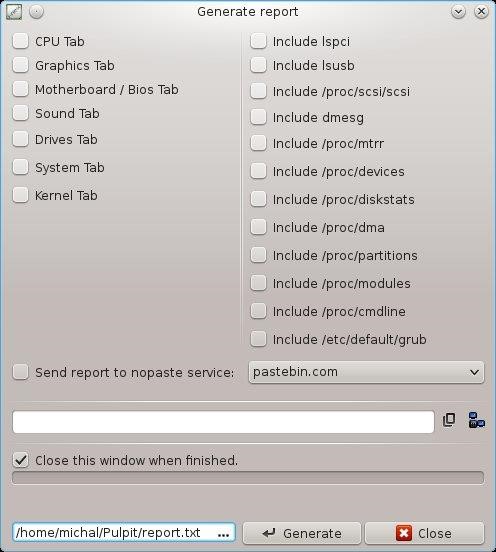Click the round pin button in title bar
The height and width of the screenshot is (552, 496).
click(36, 12)
